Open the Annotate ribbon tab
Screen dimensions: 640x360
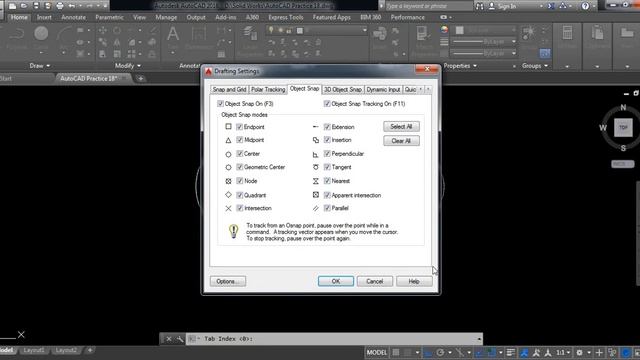pos(73,17)
